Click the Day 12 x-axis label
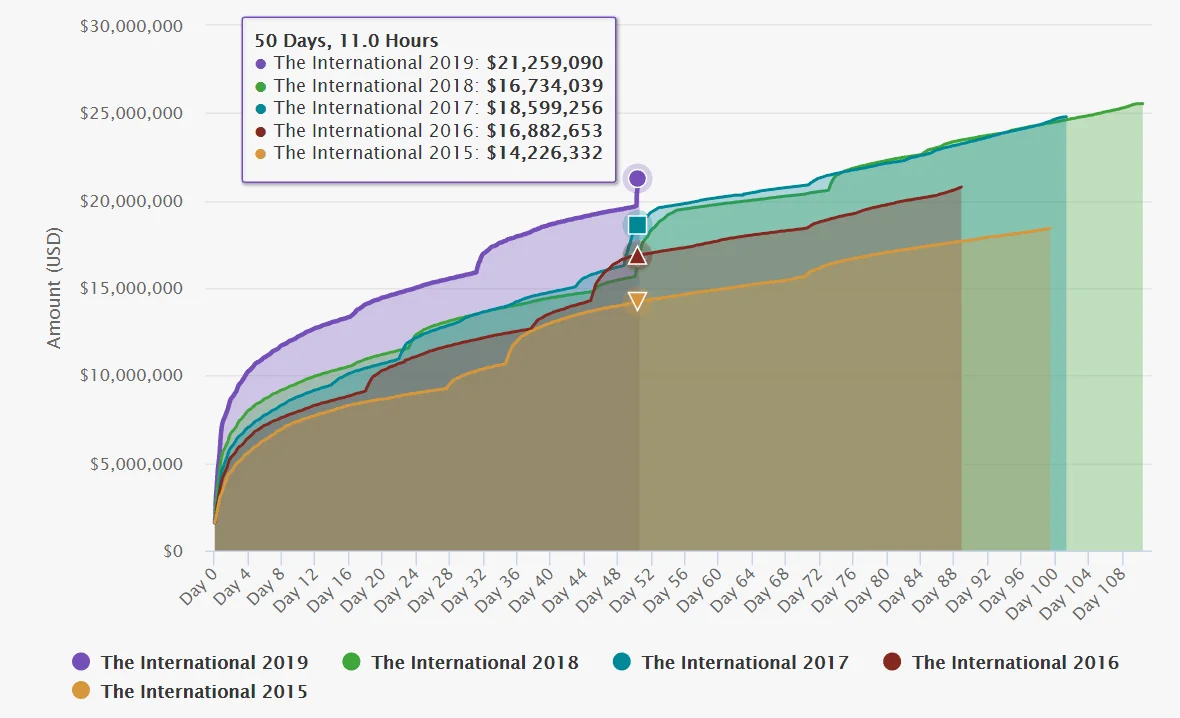This screenshot has width=1180, height=718. click(295, 589)
